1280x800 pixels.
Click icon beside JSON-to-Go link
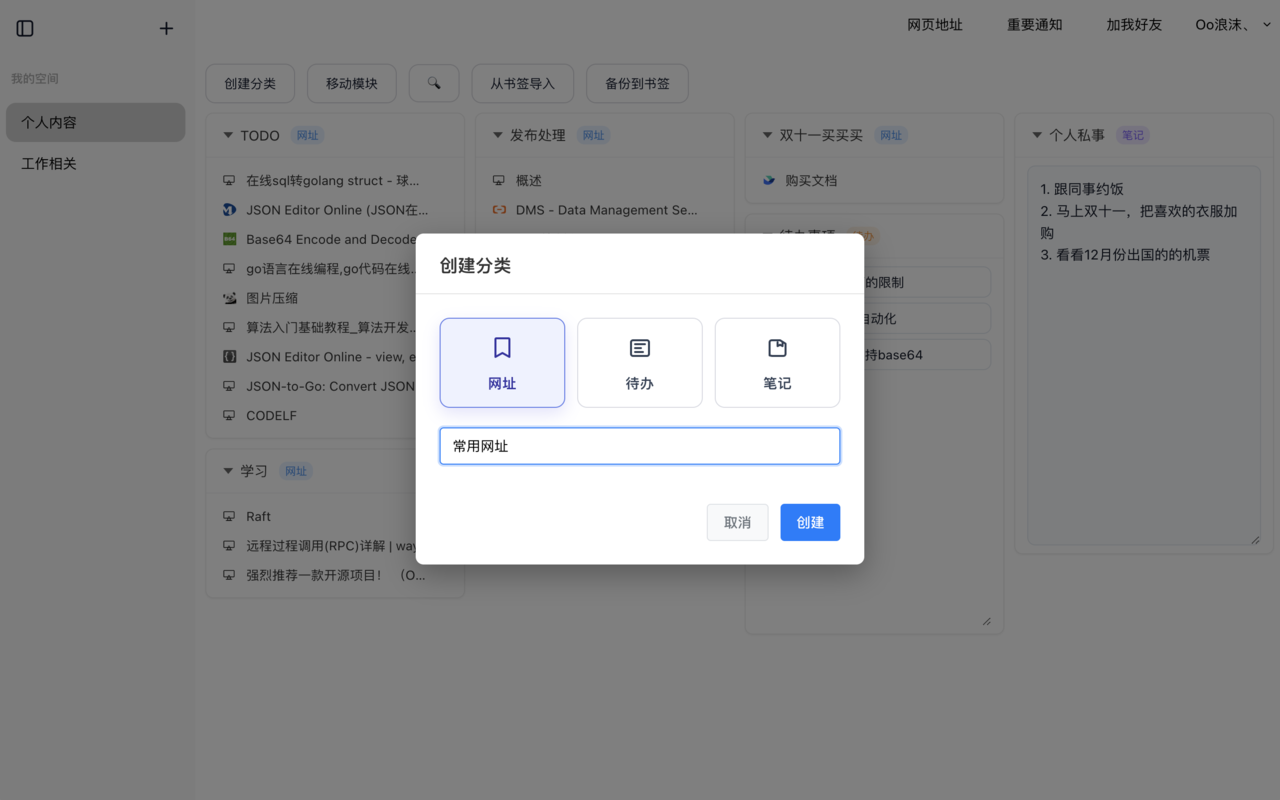(229, 386)
